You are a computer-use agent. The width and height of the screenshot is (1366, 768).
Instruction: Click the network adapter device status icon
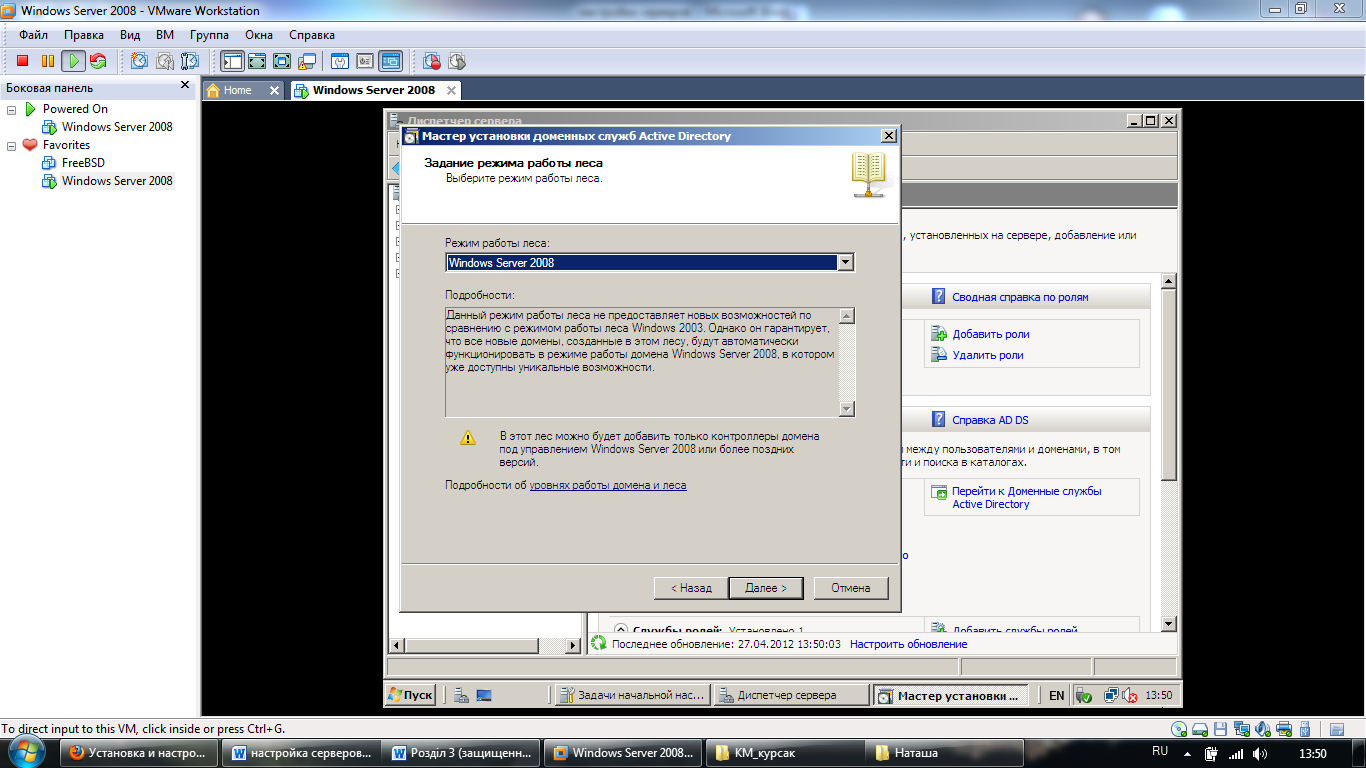click(x=1242, y=729)
